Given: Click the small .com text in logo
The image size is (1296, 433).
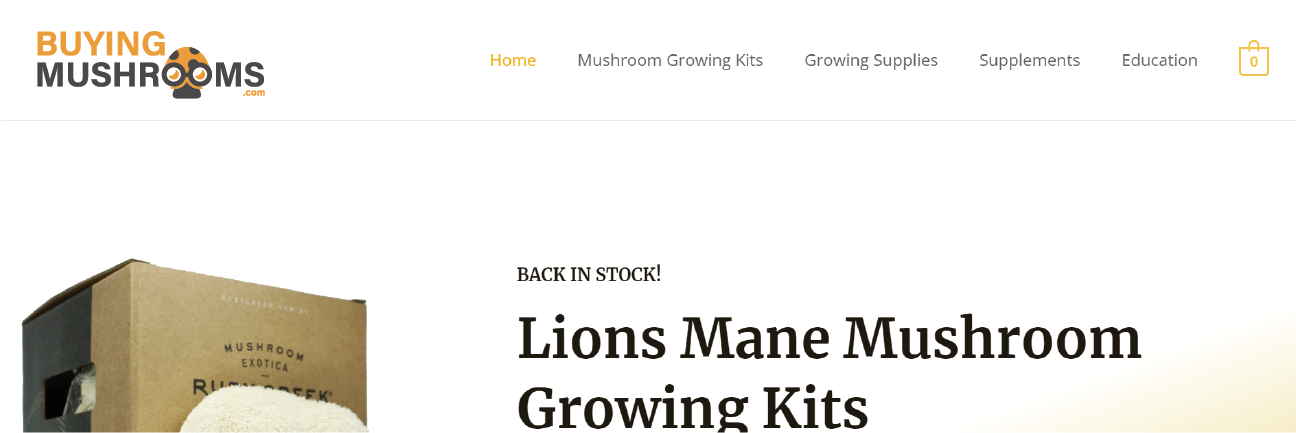Looking at the screenshot, I should pos(254,93).
